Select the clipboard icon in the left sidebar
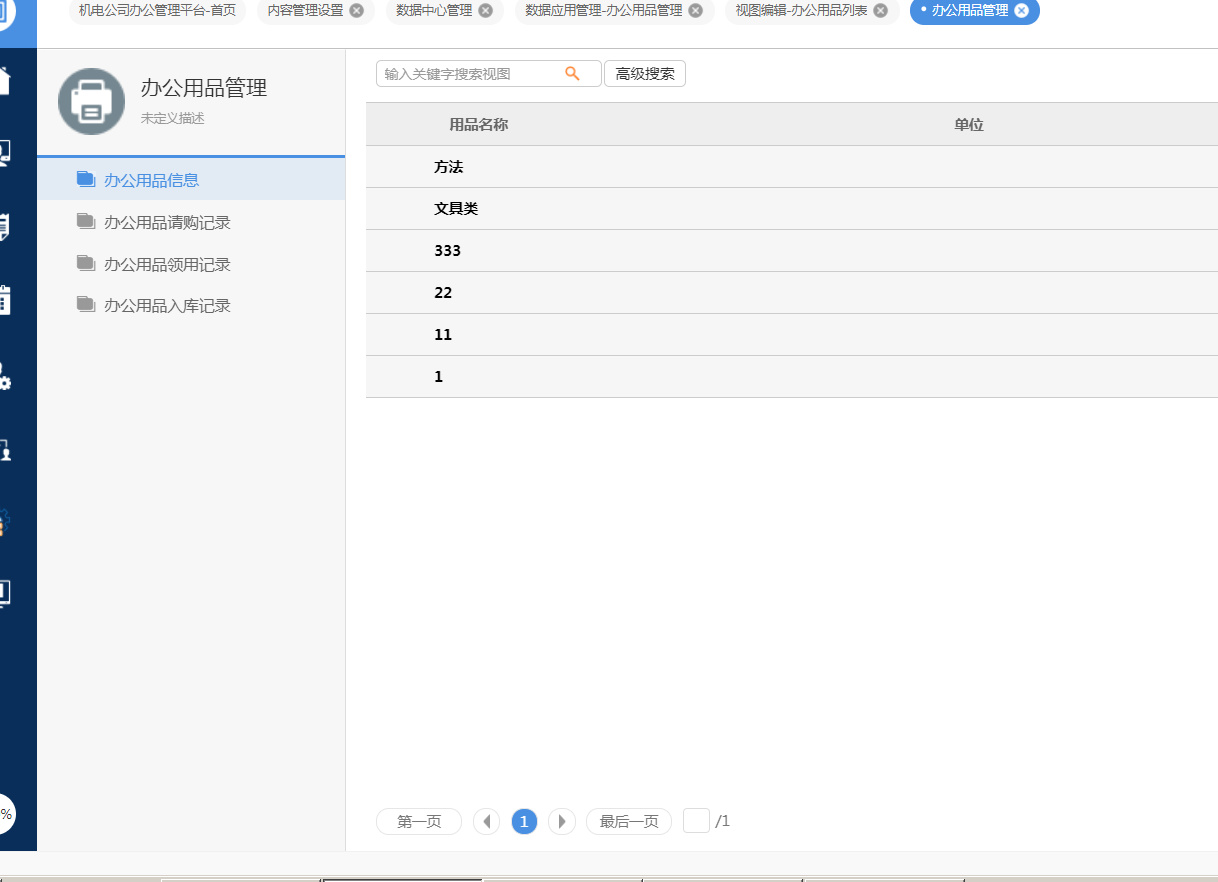 point(5,298)
